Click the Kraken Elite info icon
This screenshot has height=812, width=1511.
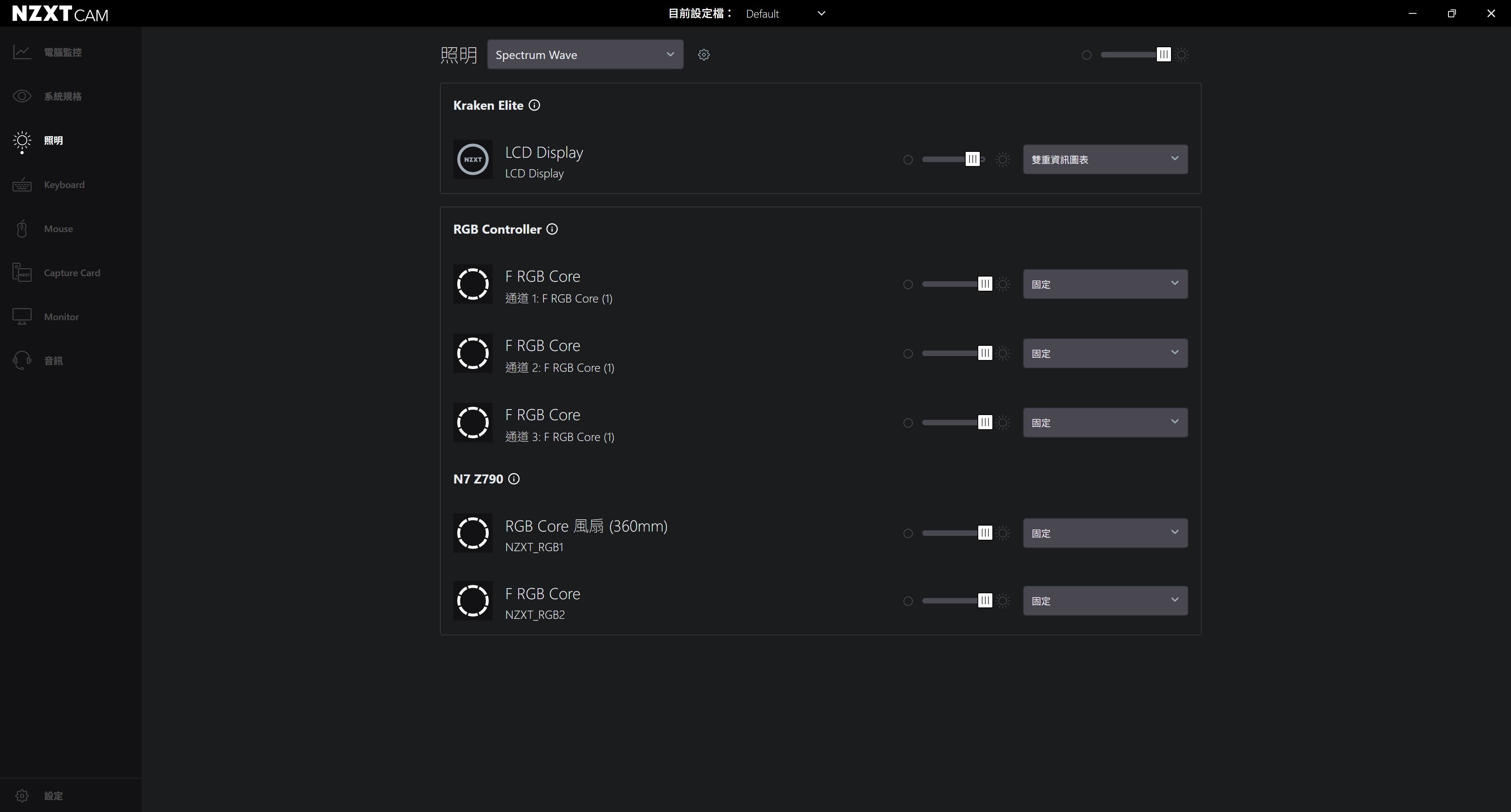(x=534, y=105)
